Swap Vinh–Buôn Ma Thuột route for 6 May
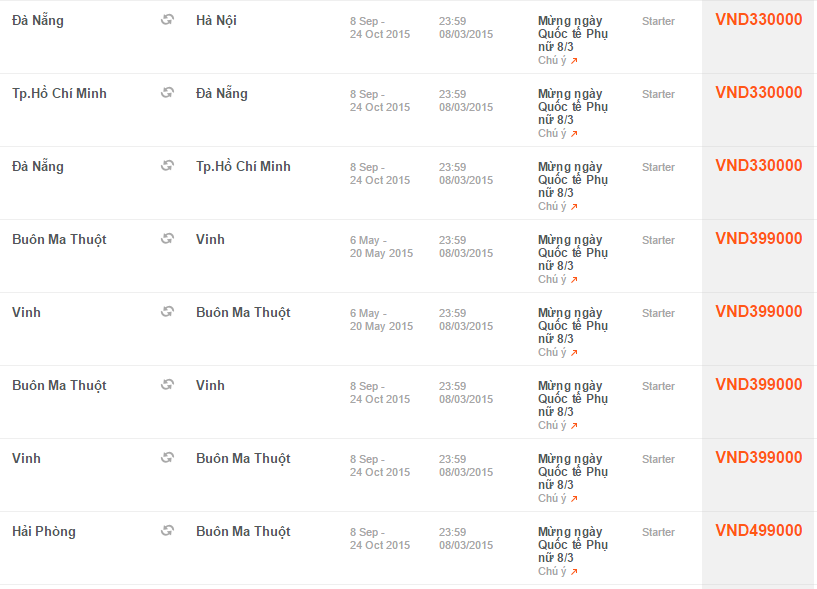The width and height of the screenshot is (817, 589). [x=167, y=312]
